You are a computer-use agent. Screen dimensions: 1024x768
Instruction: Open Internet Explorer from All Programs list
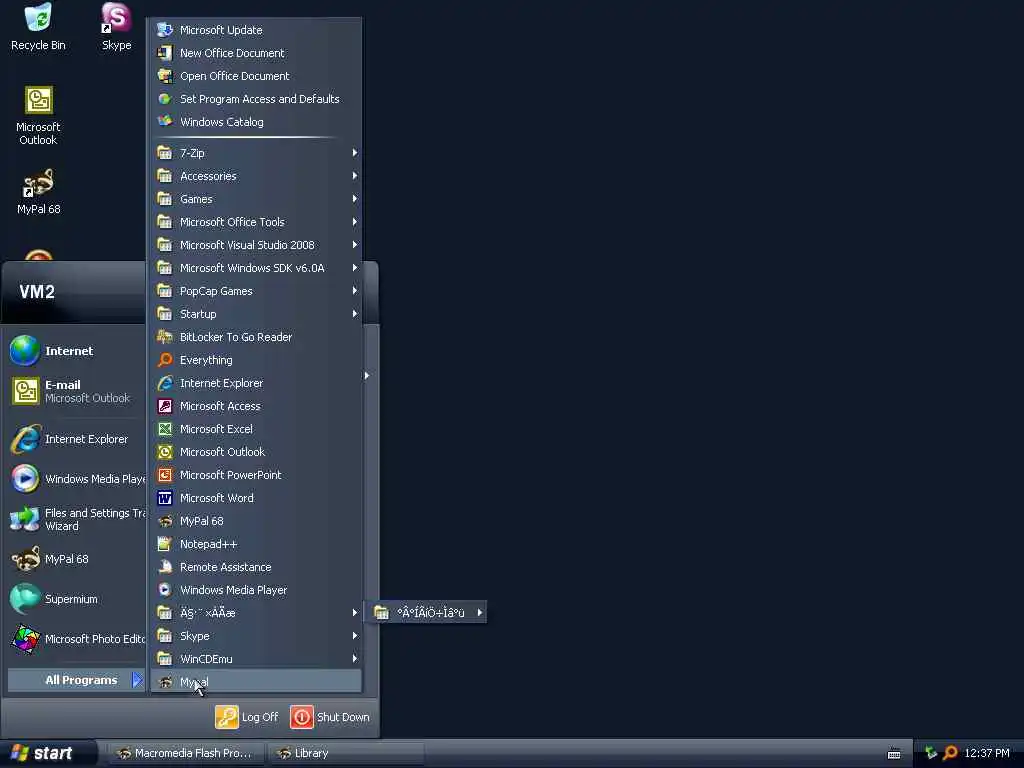click(x=256, y=383)
